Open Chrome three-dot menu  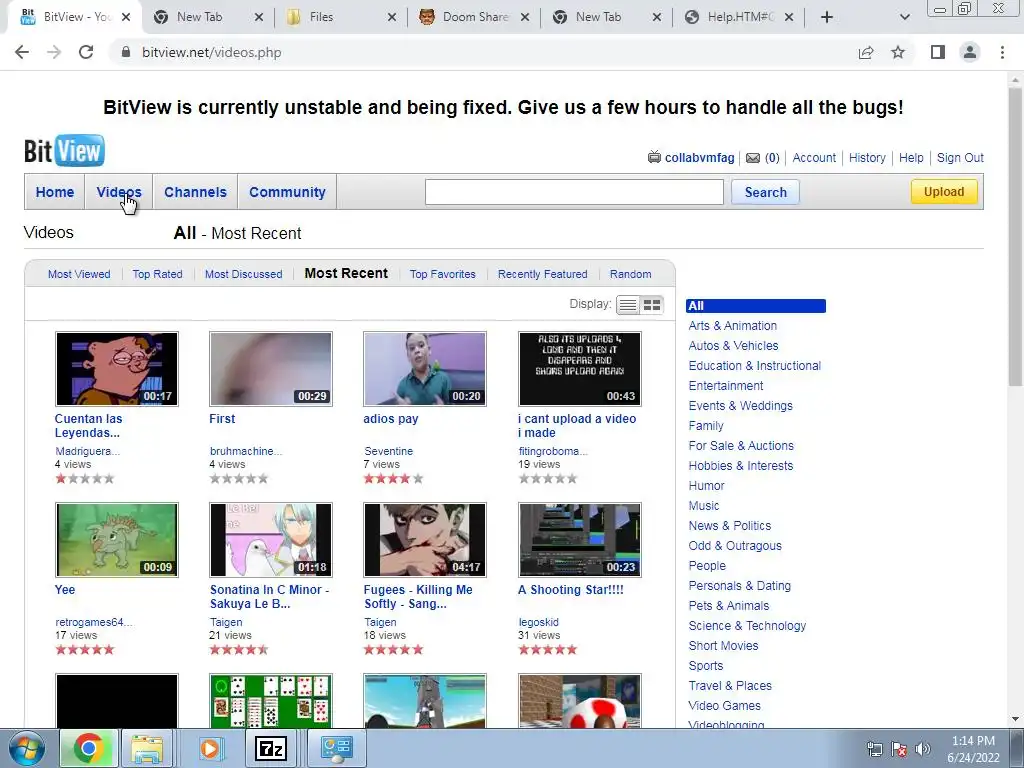coord(1002,52)
